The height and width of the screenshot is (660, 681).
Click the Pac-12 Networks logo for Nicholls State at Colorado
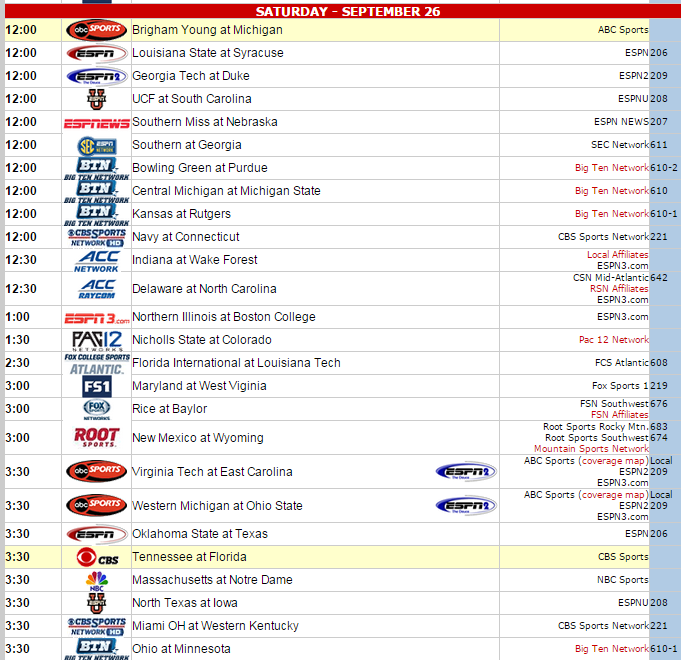[x=96, y=340]
